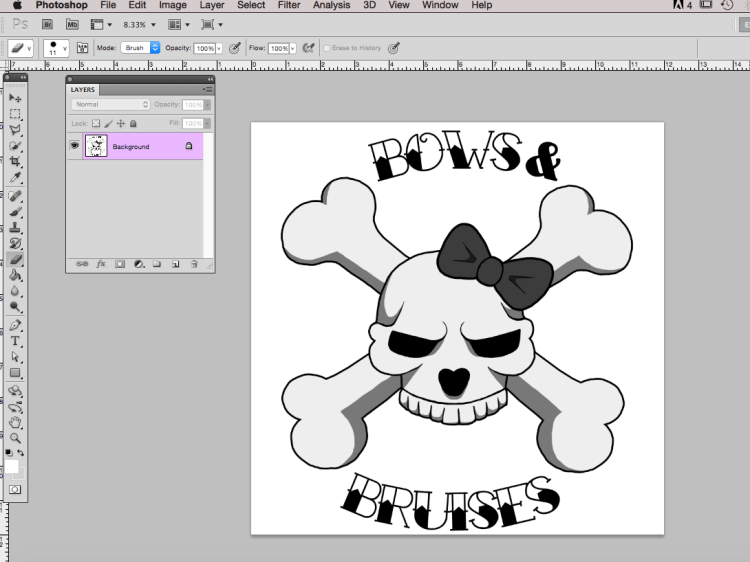The width and height of the screenshot is (750, 562).
Task: Select the Eyedropper tool
Action: point(16,178)
